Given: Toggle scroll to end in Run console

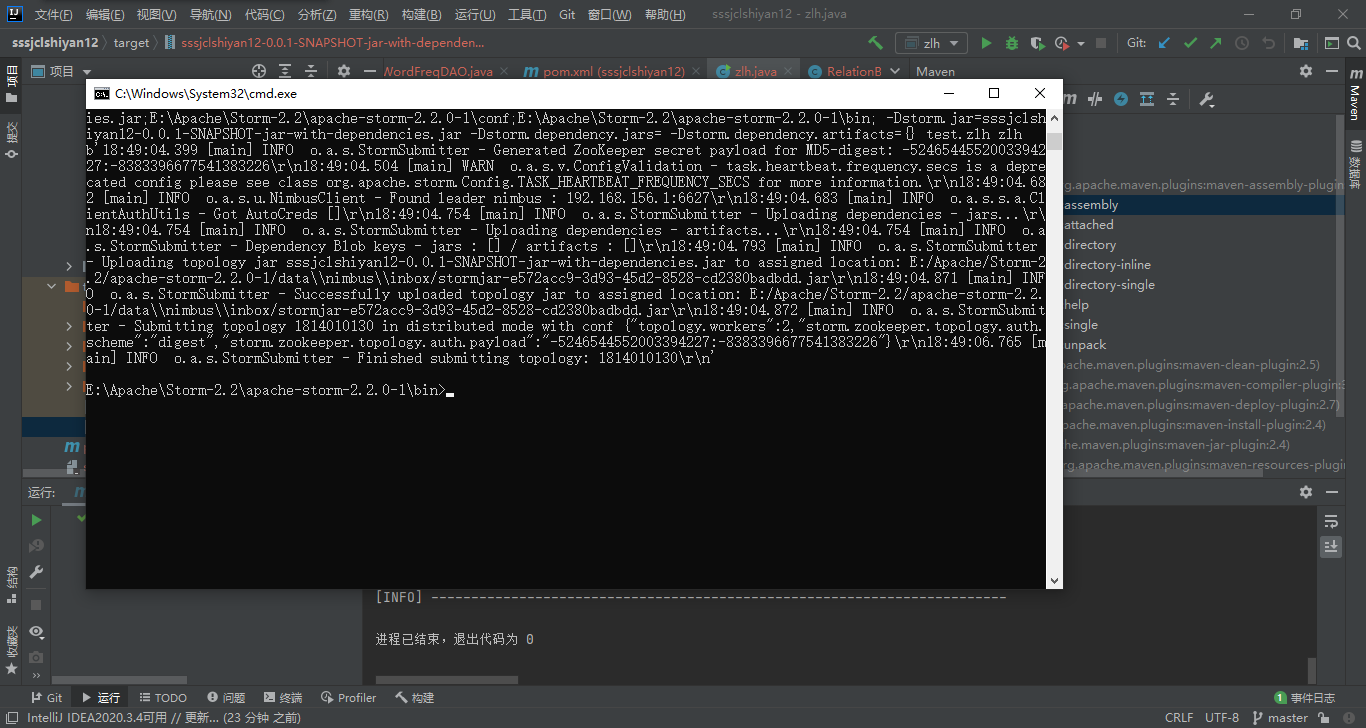Looking at the screenshot, I should click(1331, 546).
